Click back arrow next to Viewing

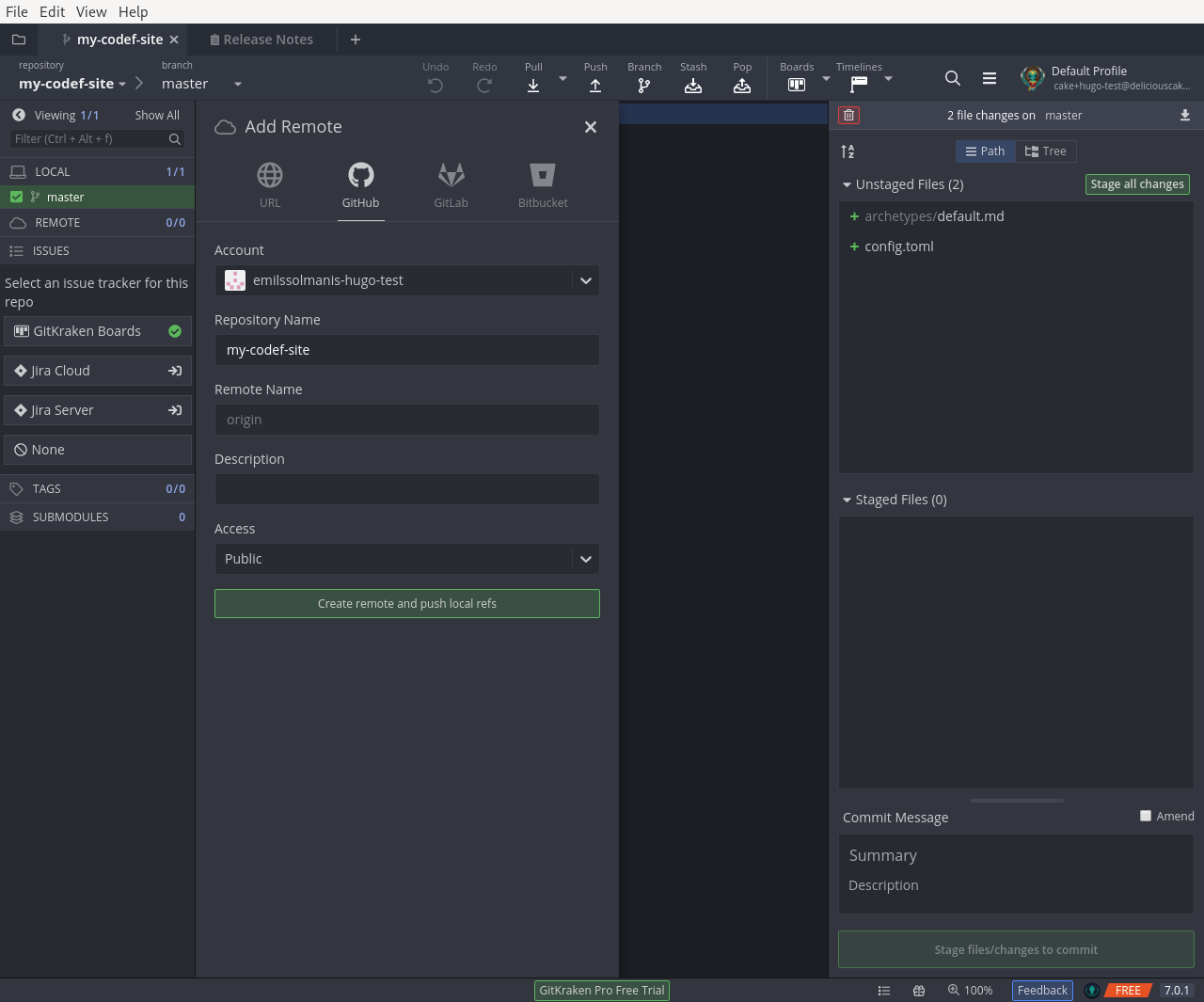click(x=18, y=115)
